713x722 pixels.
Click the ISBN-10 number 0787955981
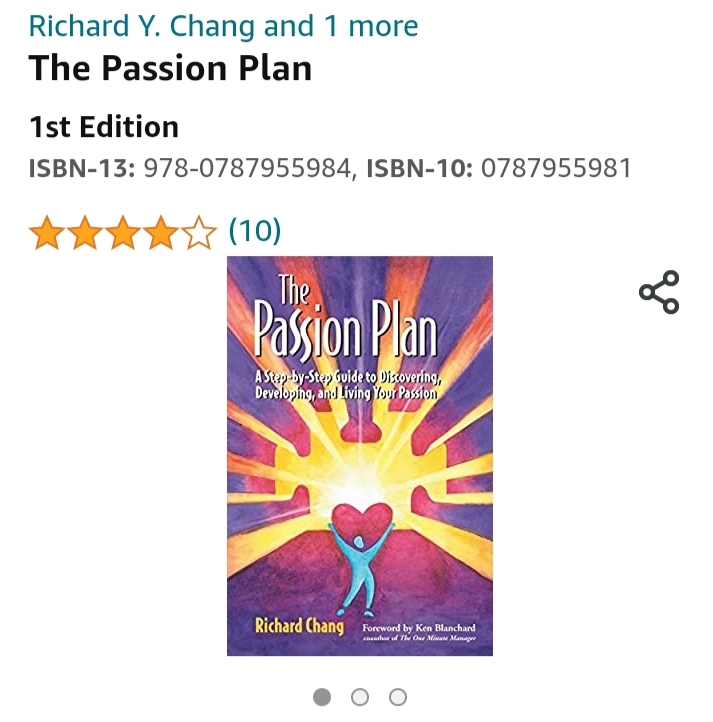click(556, 168)
